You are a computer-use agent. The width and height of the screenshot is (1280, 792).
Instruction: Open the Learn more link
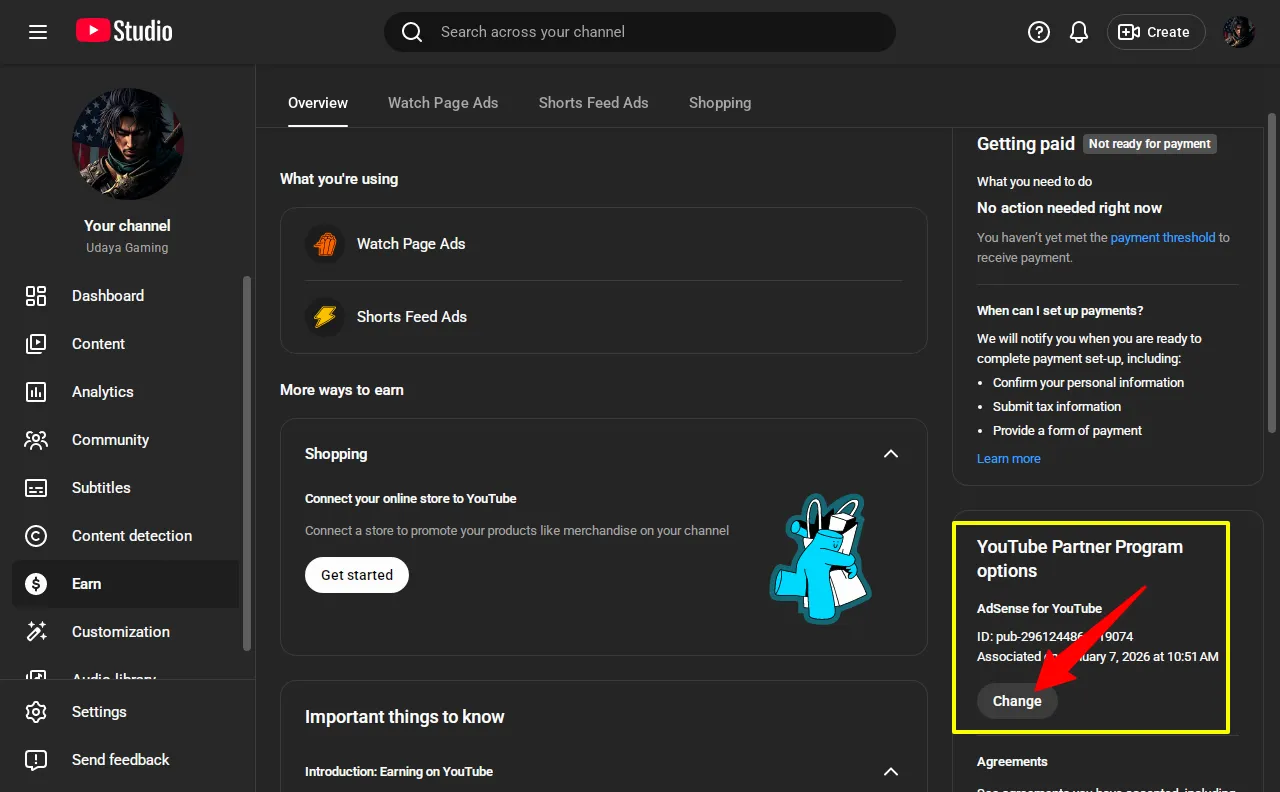point(1009,459)
